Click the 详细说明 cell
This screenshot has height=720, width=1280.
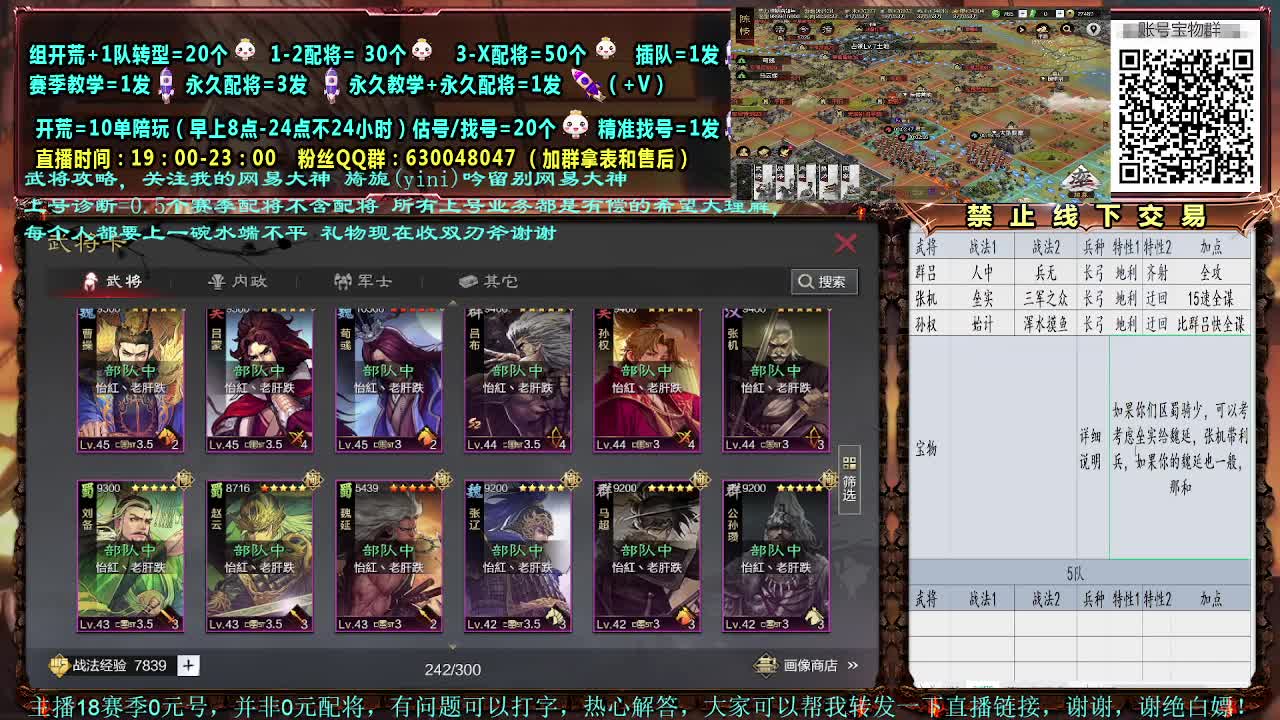coord(1090,449)
